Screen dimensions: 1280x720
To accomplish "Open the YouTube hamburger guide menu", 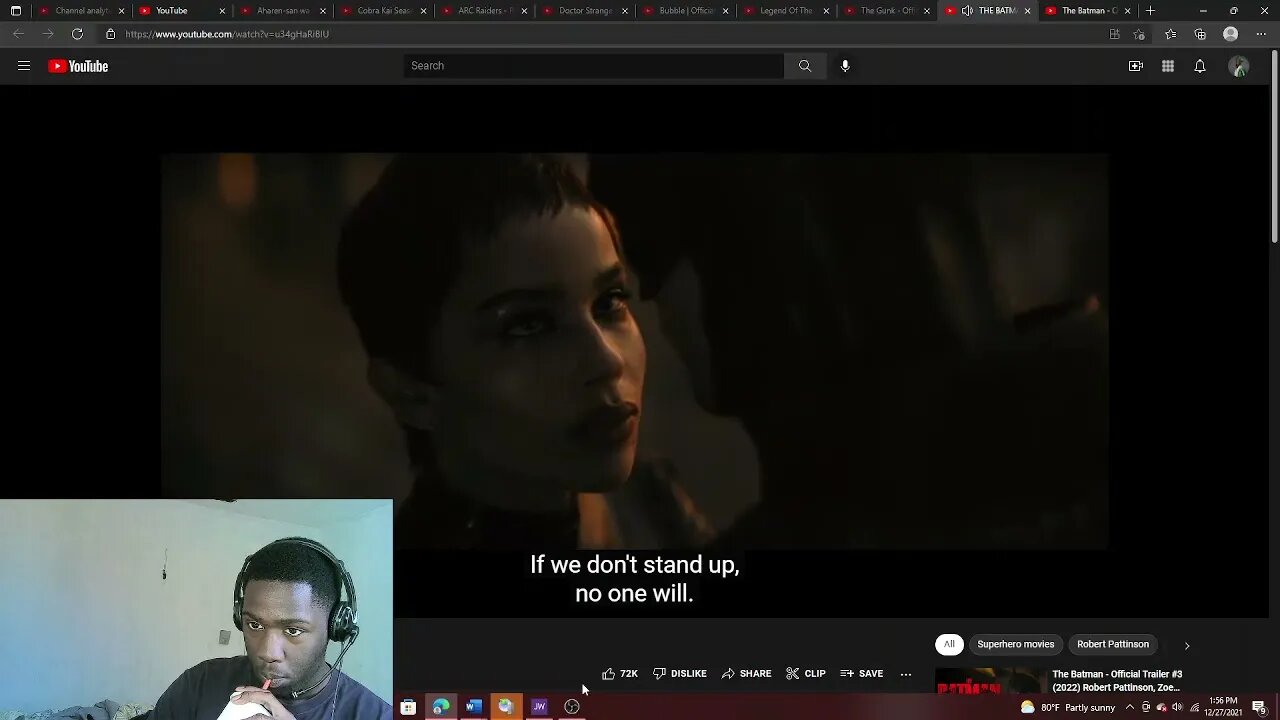I will click(24, 66).
